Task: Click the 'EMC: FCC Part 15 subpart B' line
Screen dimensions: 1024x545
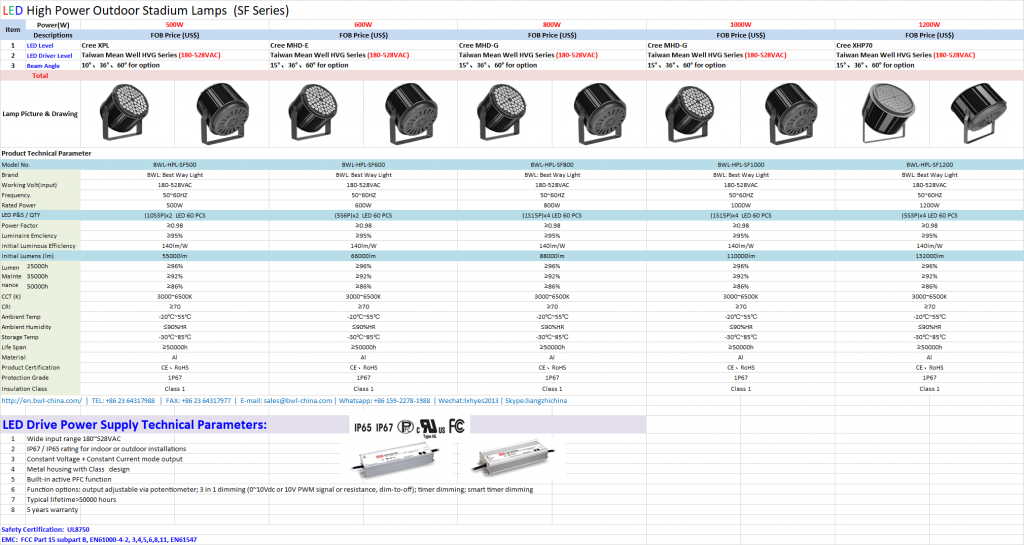Action: tap(99, 540)
